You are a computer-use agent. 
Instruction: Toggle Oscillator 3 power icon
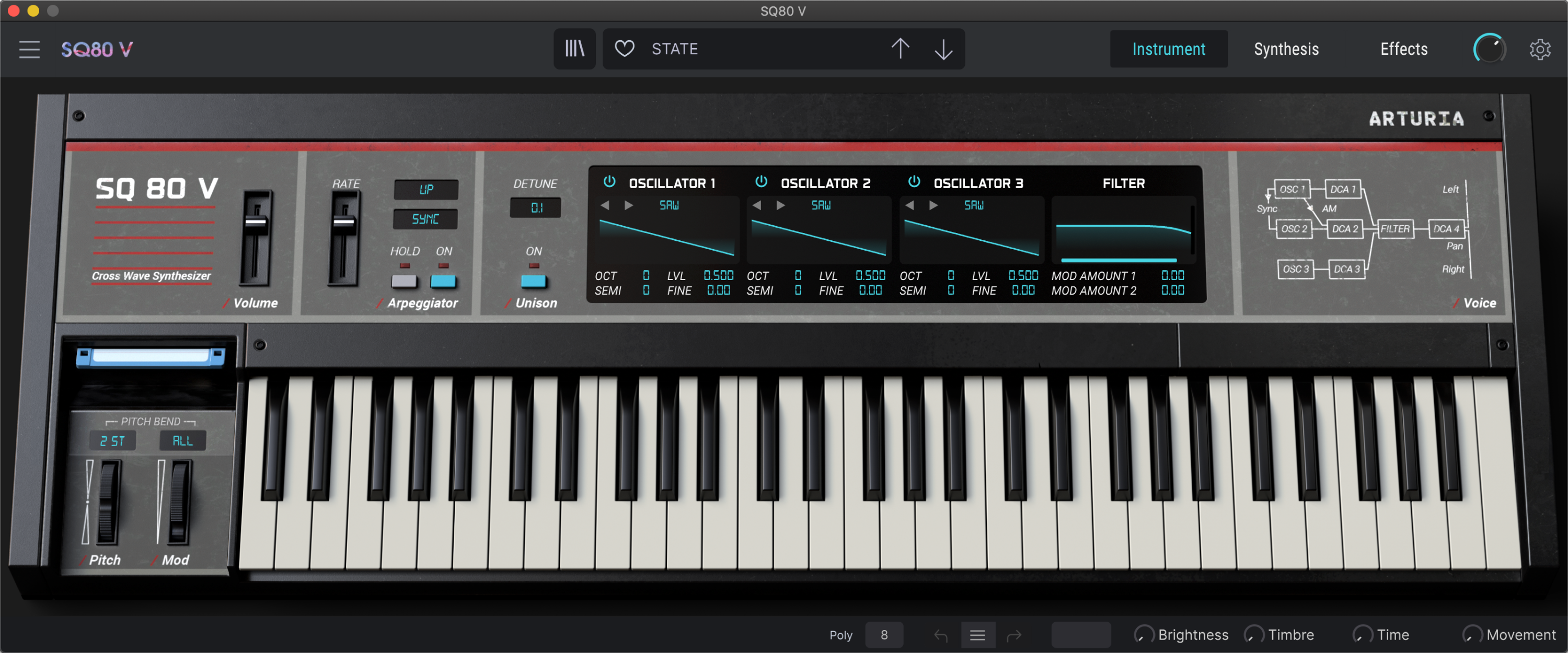pos(914,182)
